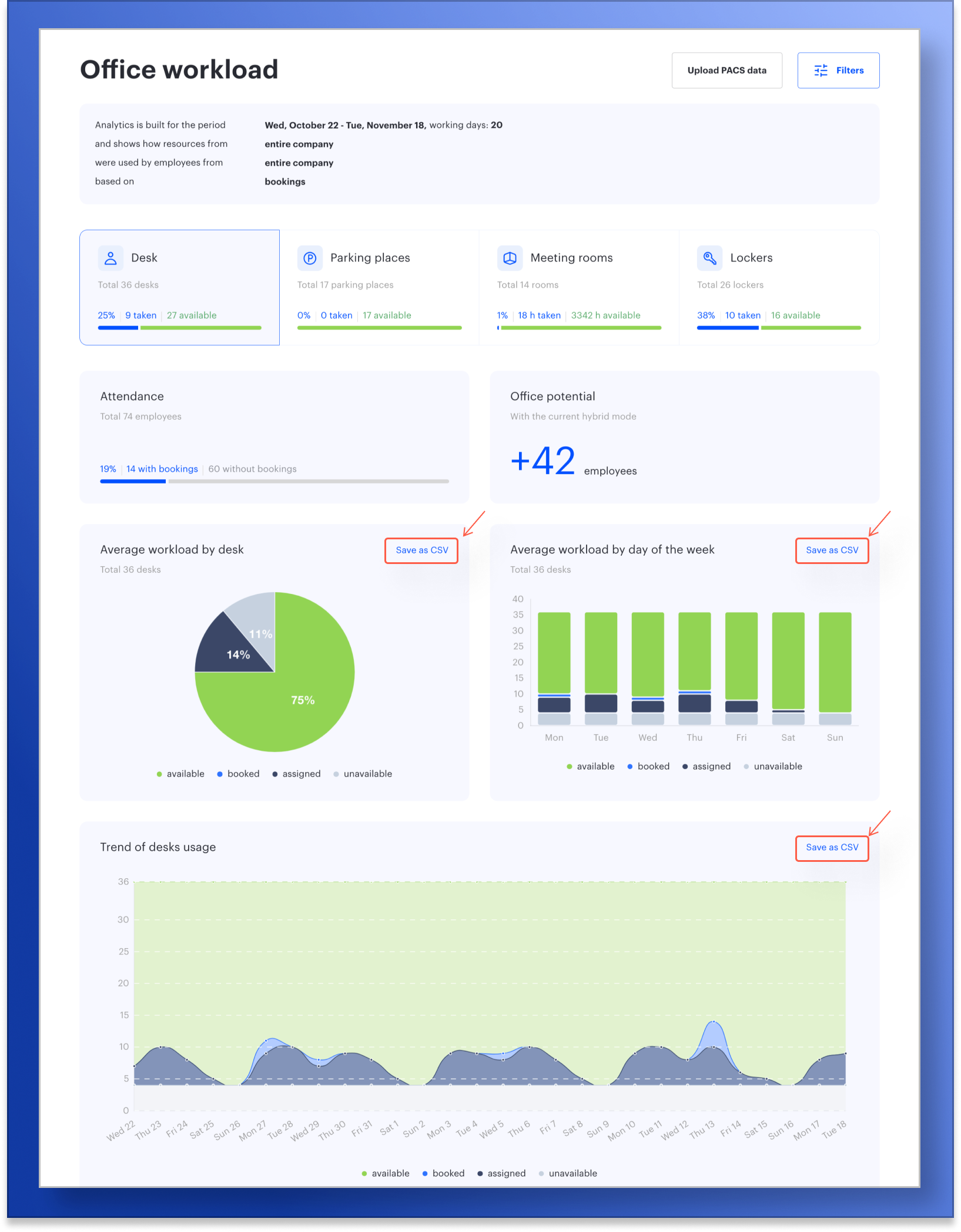Click the unavailable legend dot of the pie chart
This screenshot has height=1232, width=961.
[x=336, y=774]
